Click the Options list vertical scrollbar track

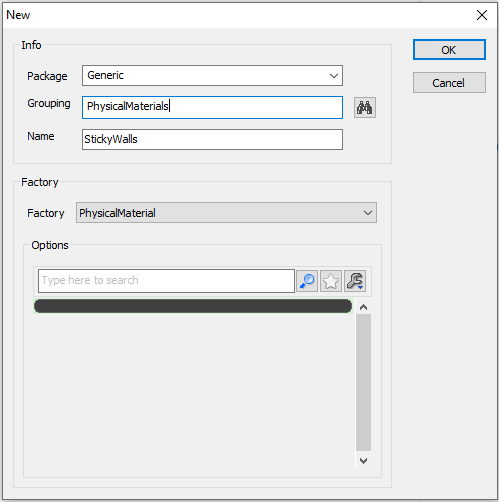click(x=363, y=382)
